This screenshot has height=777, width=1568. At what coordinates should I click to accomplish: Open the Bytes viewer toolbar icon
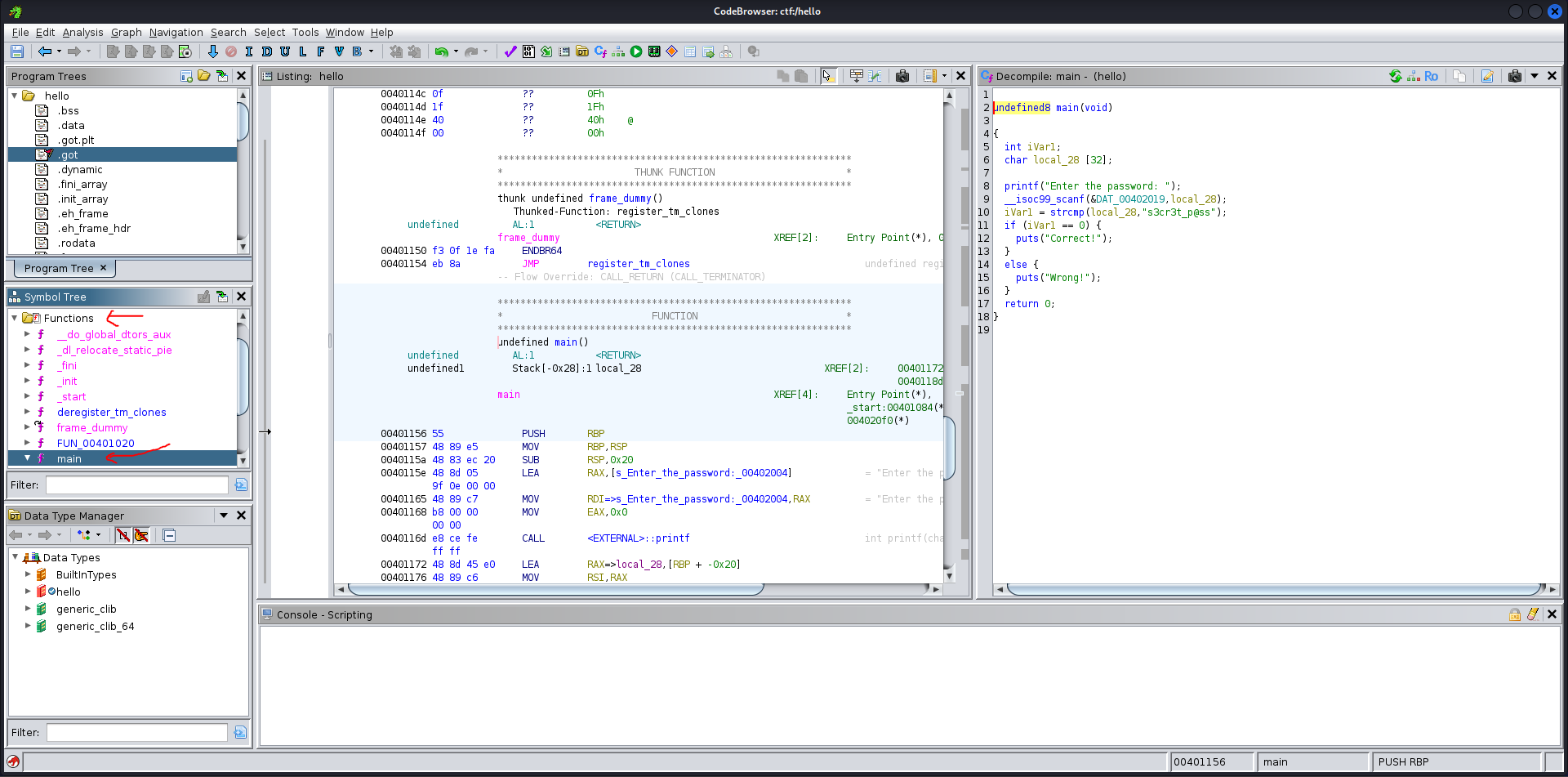528,51
